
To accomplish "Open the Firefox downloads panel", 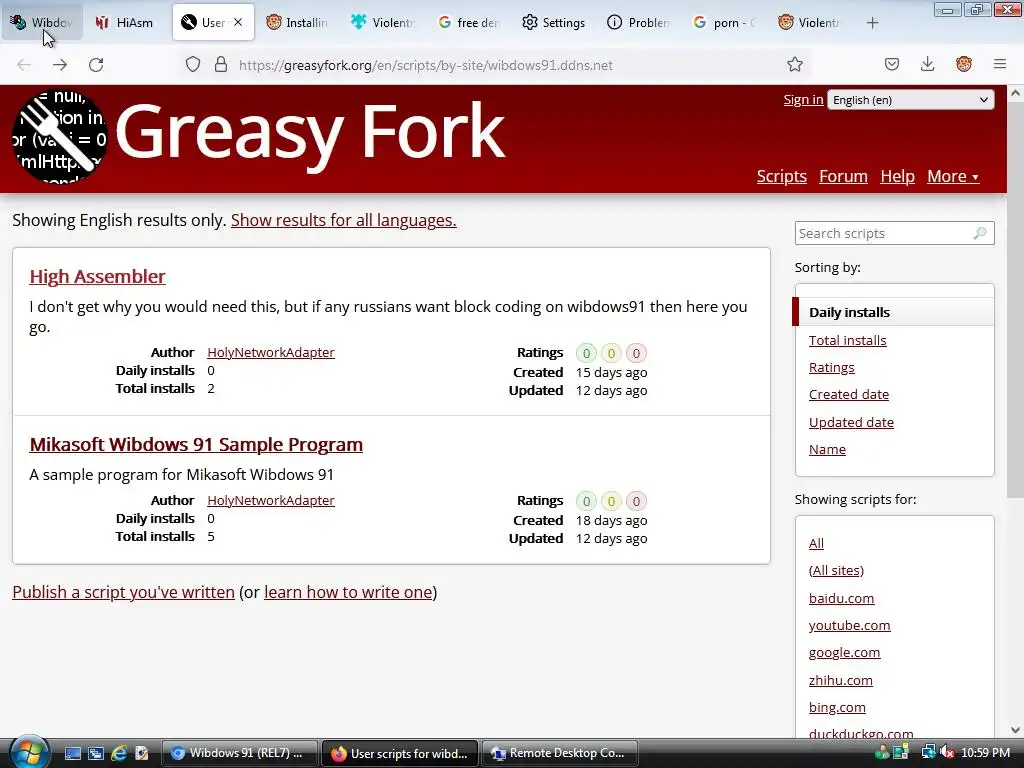I will coord(927,64).
